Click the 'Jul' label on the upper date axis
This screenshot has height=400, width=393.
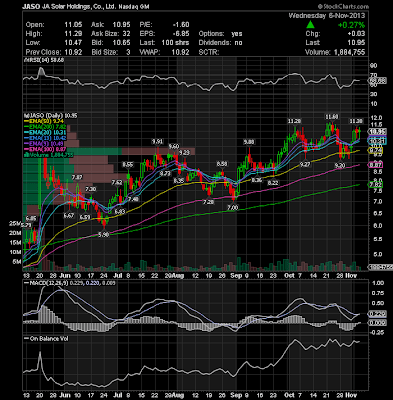pos(118,276)
